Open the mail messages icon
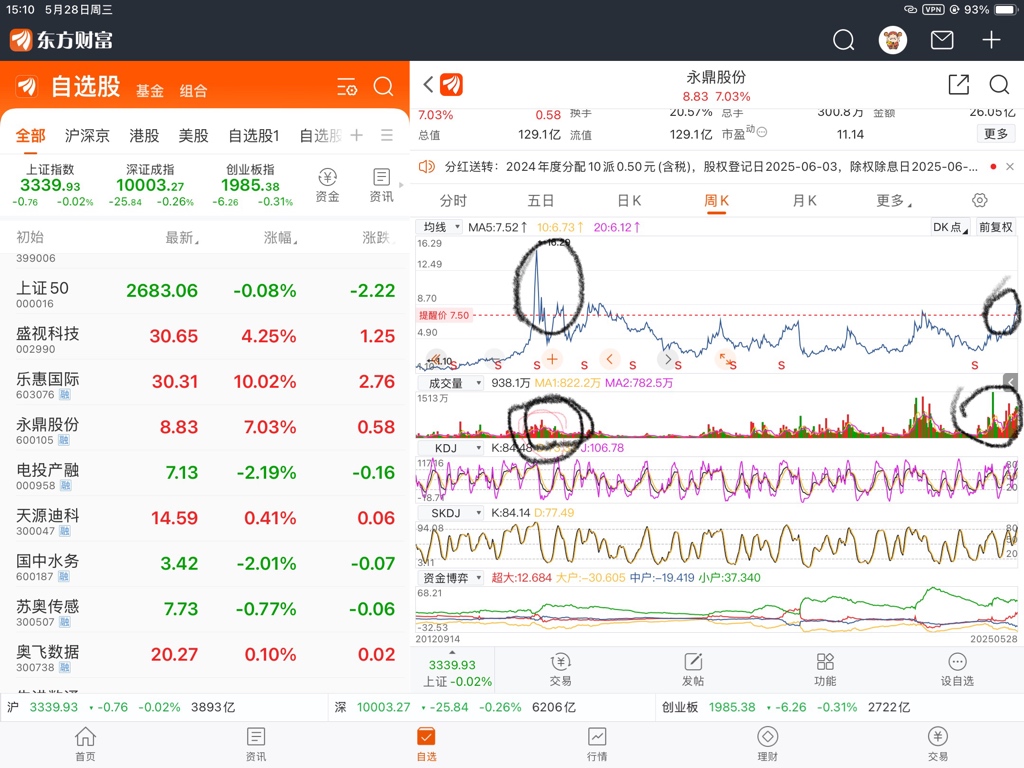This screenshot has height=768, width=1024. pos(942,40)
